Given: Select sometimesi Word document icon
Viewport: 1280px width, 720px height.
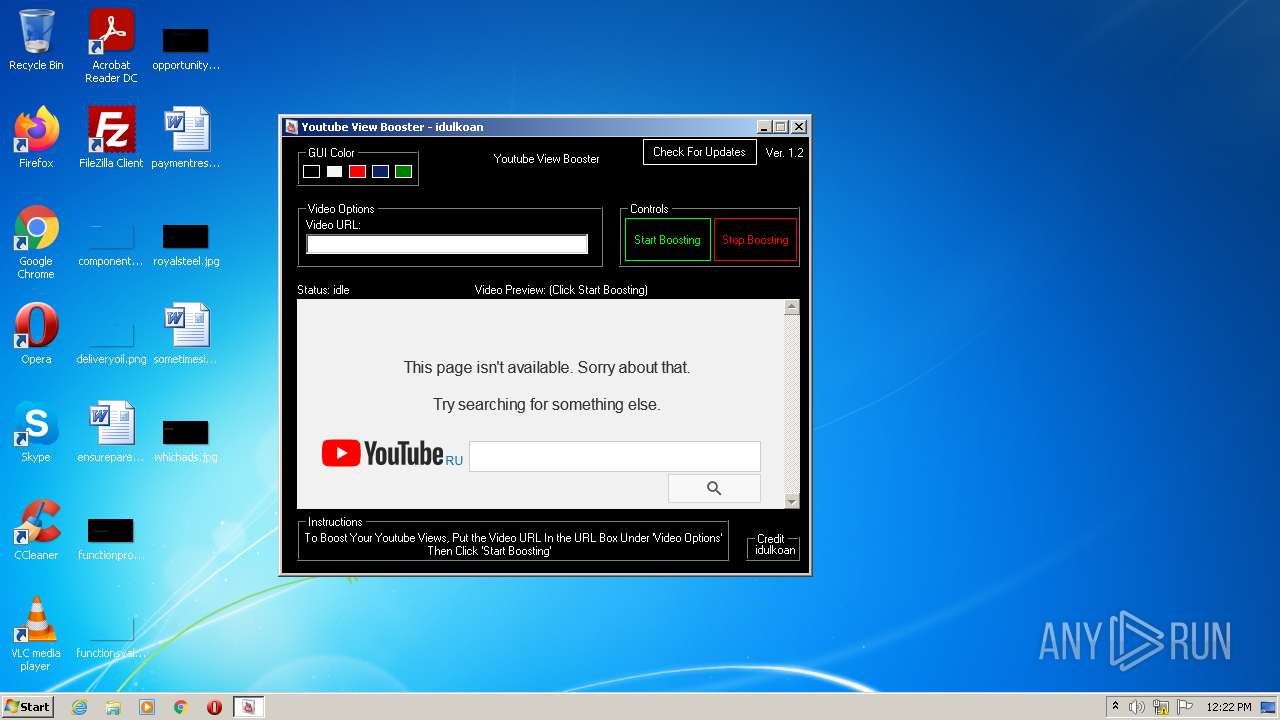Looking at the screenshot, I should point(186,333).
